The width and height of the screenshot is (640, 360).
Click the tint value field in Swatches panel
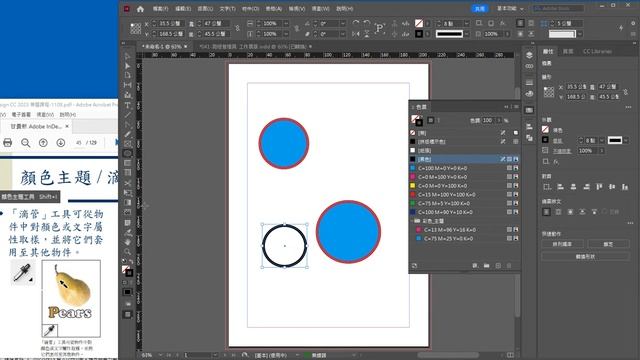[x=488, y=120]
